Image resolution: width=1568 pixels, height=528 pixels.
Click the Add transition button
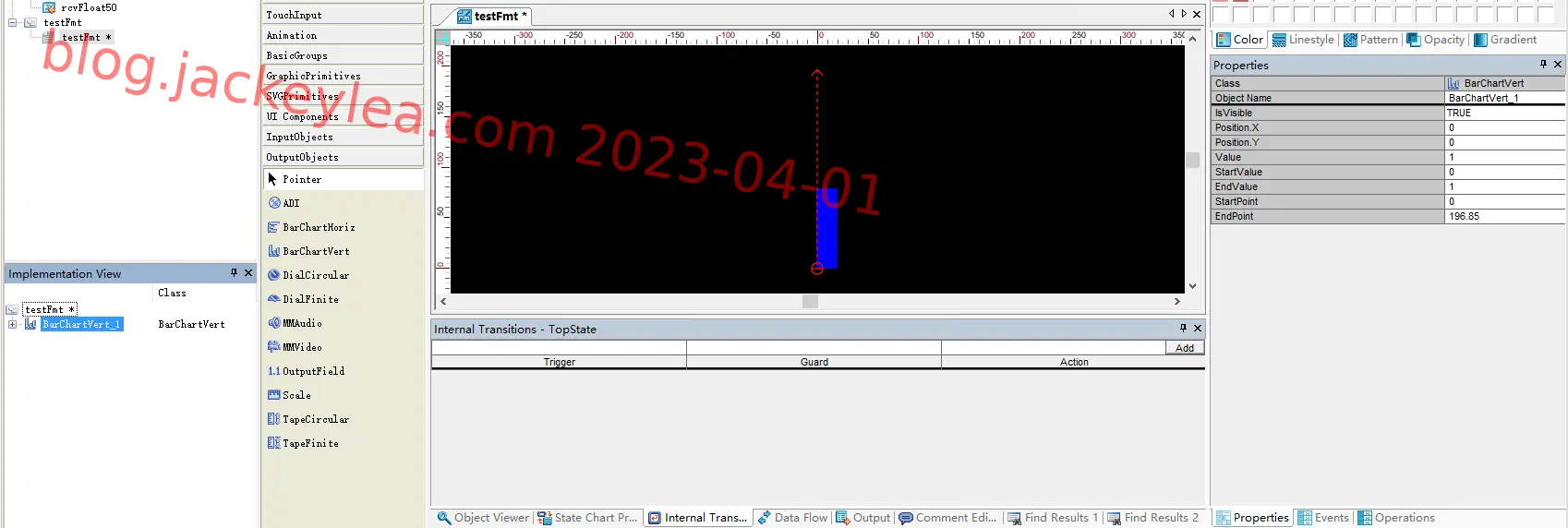[1185, 348]
